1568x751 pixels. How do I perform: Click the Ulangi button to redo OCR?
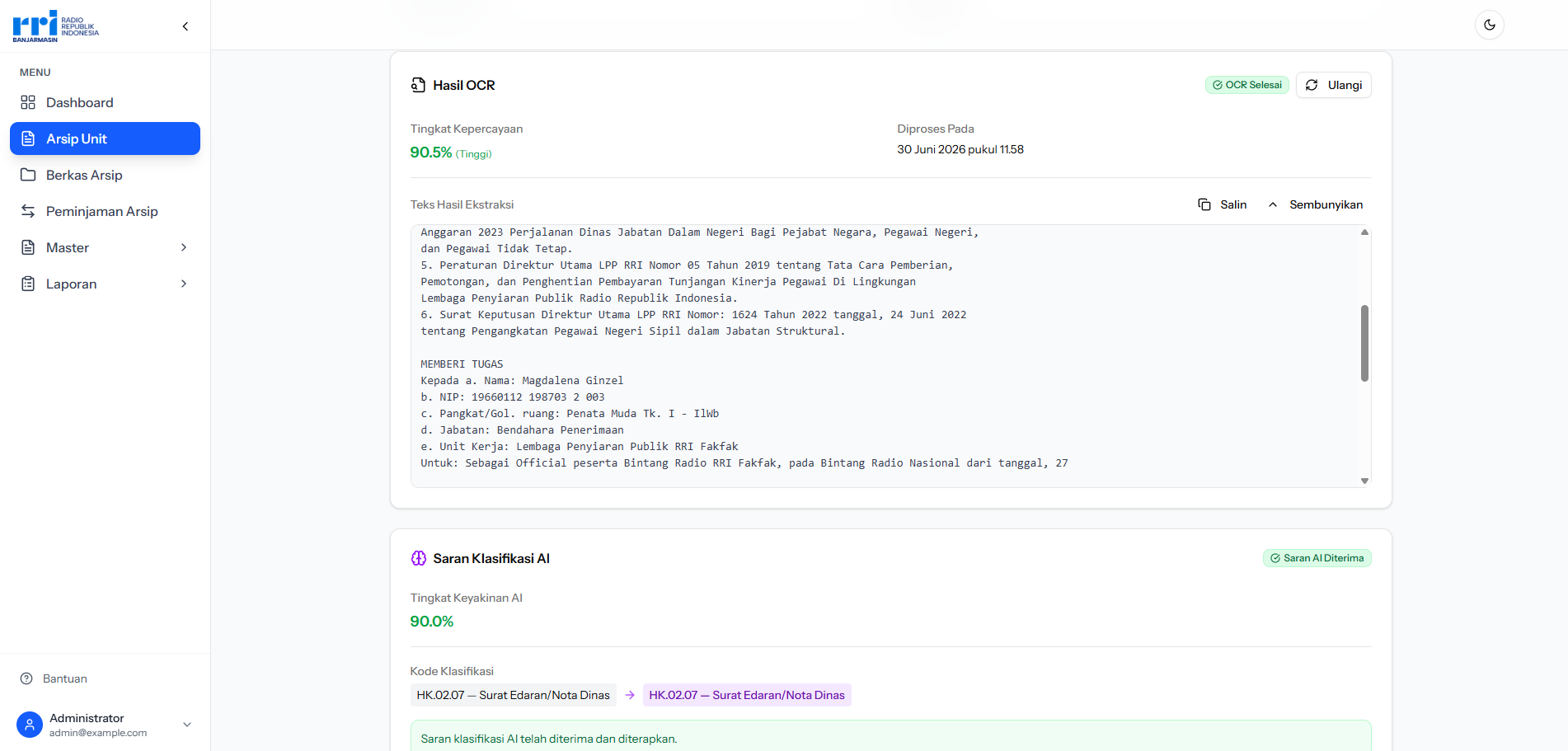point(1333,85)
